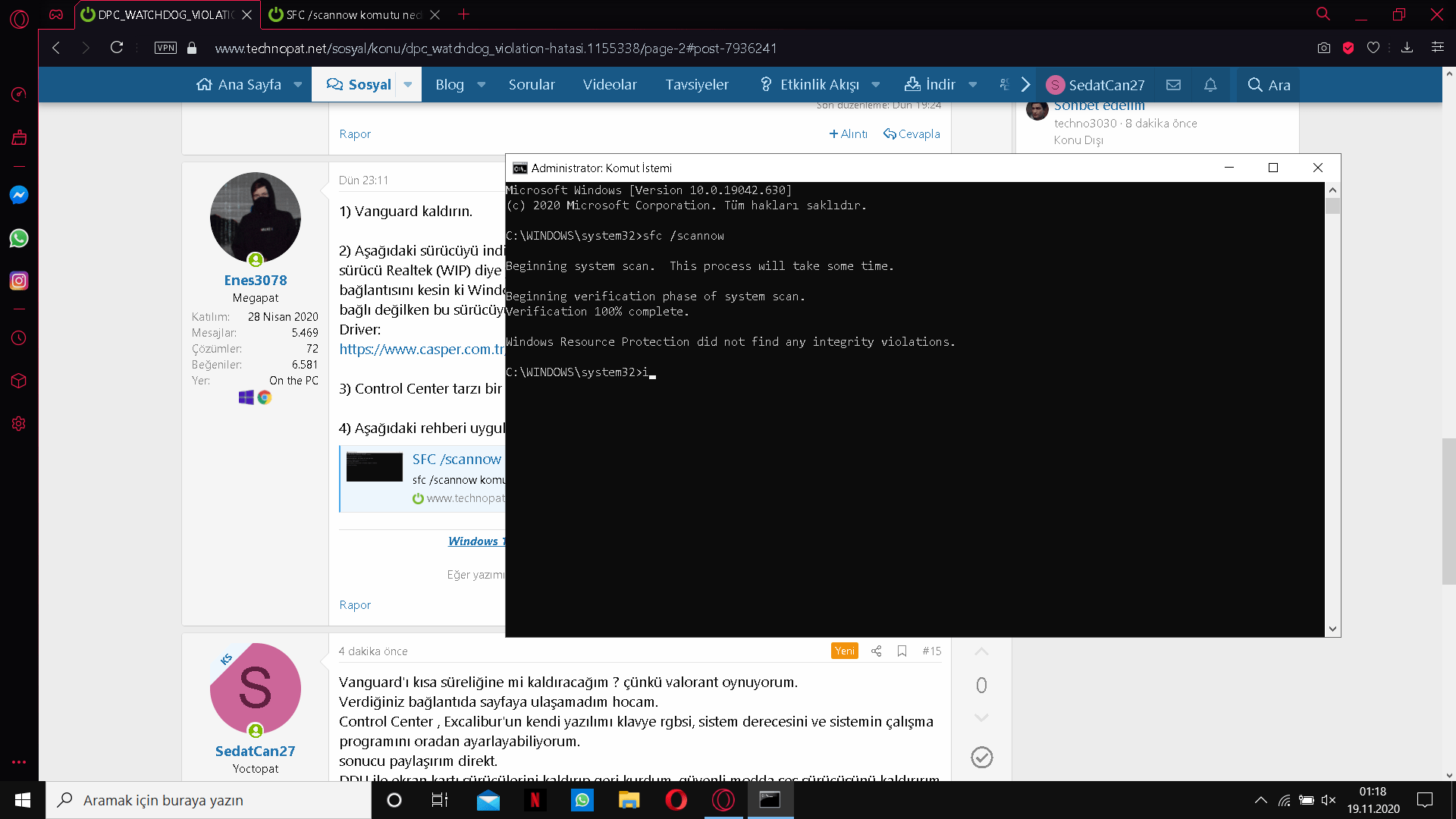1456x819 pixels.
Task: Open Opera sidebar settings gear
Action: click(19, 424)
